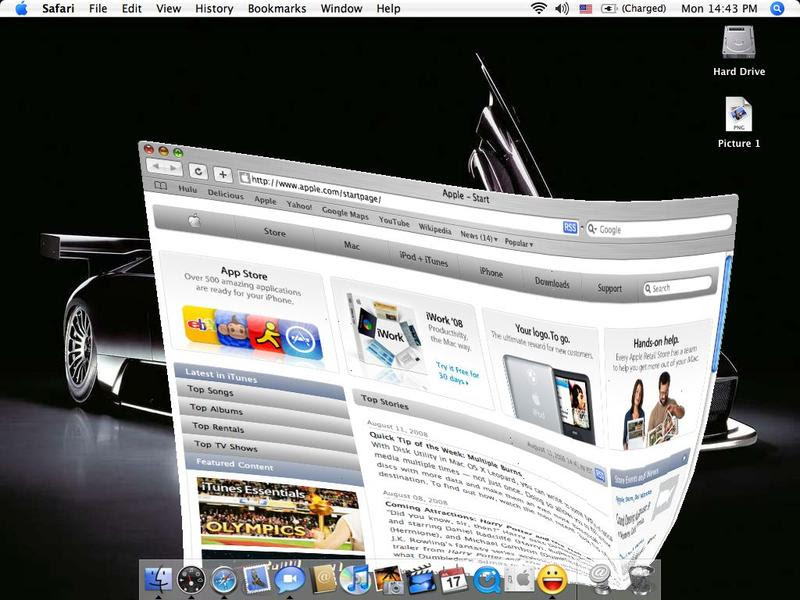Open the Window menu

341,9
